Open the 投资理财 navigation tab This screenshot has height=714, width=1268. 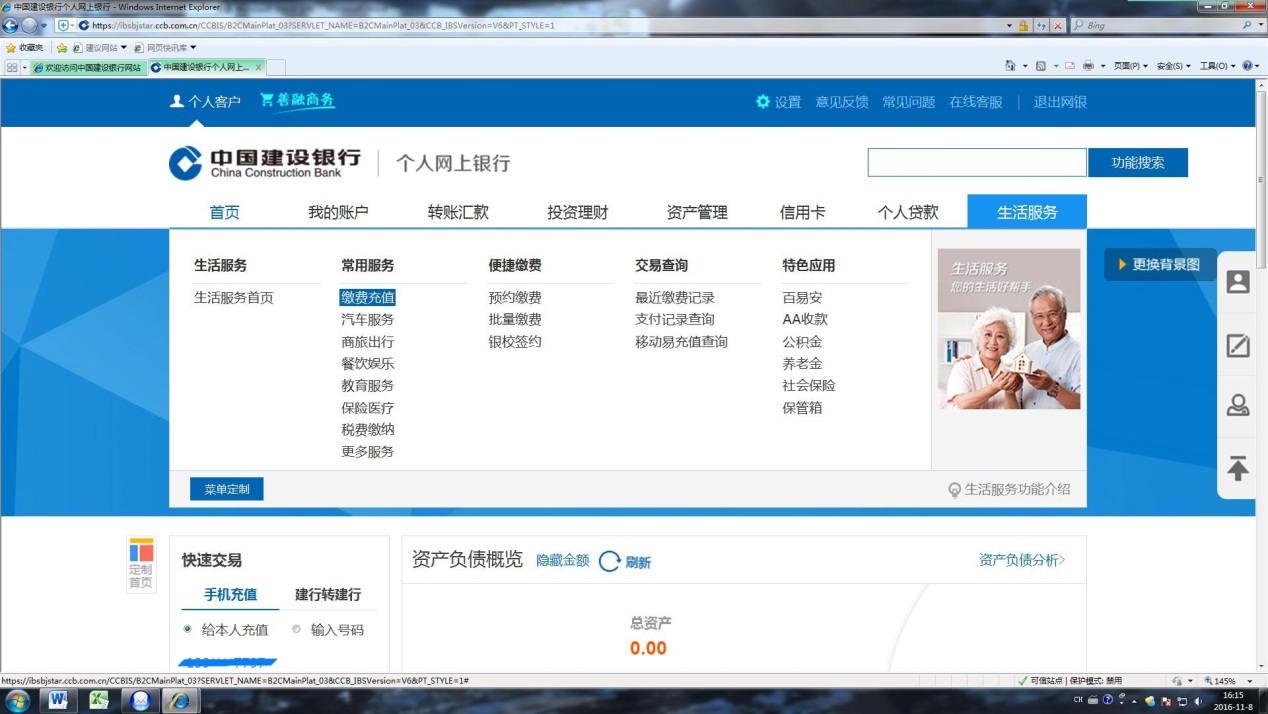pyautogui.click(x=577, y=212)
